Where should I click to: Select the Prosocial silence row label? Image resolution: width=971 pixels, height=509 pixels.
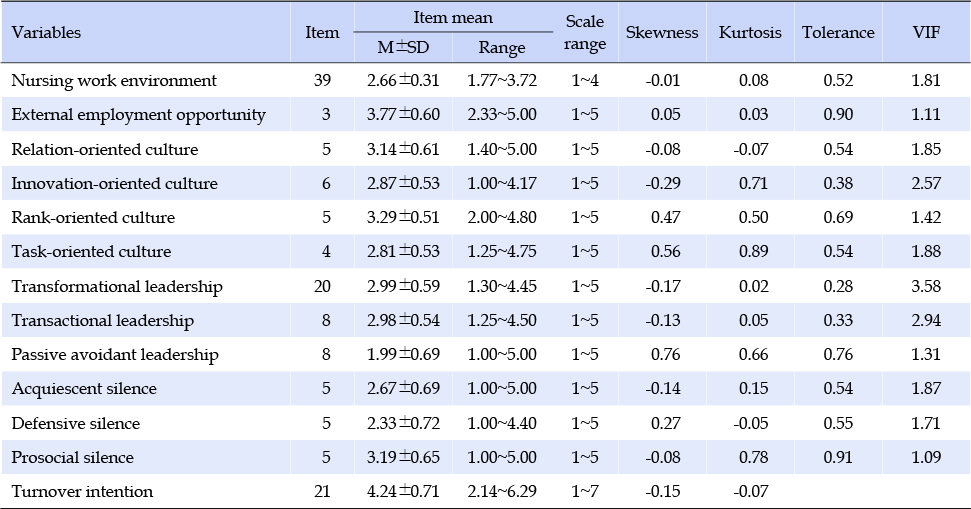click(x=72, y=458)
